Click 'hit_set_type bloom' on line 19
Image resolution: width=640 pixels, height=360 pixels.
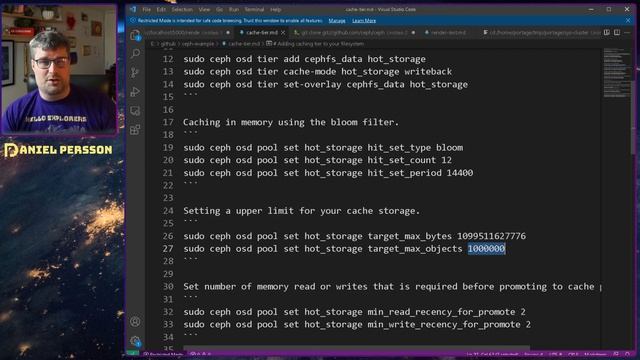coord(415,147)
